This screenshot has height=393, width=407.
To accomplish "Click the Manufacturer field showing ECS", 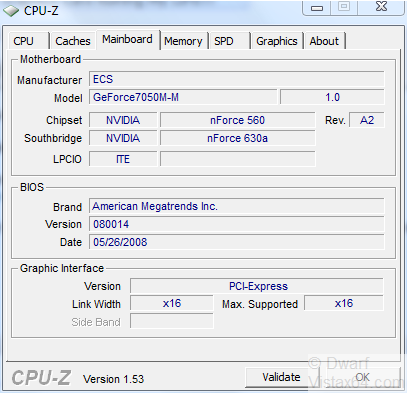I will tap(237, 79).
